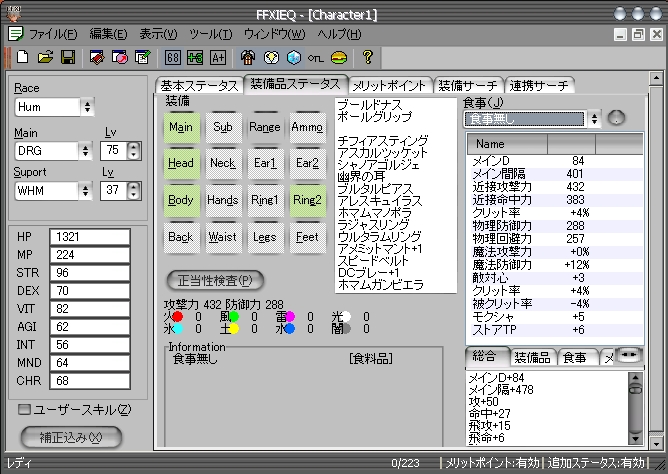
Task: Click the Name column header
Action: click(507, 144)
